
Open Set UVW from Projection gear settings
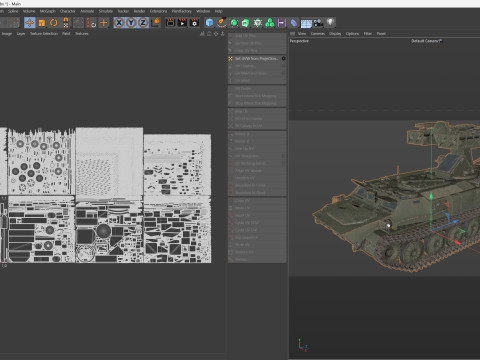284,58
